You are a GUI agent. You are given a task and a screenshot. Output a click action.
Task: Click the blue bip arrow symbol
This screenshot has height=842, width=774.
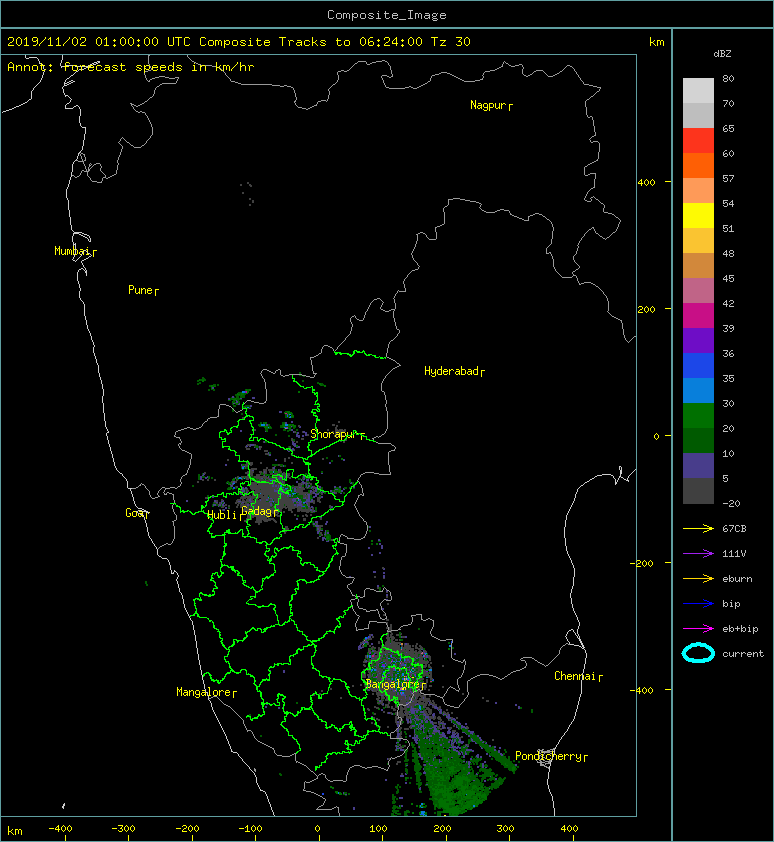click(x=698, y=604)
